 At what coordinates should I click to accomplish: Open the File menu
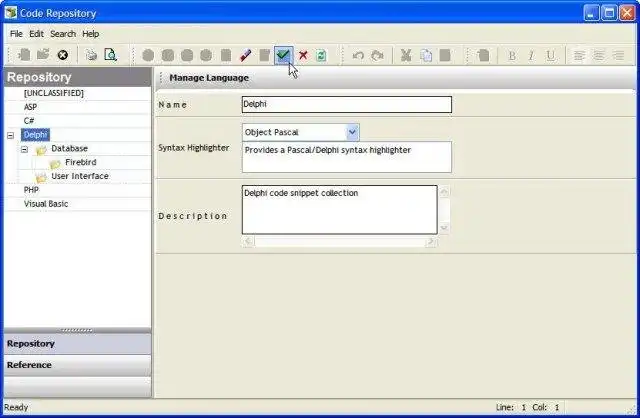[16, 34]
